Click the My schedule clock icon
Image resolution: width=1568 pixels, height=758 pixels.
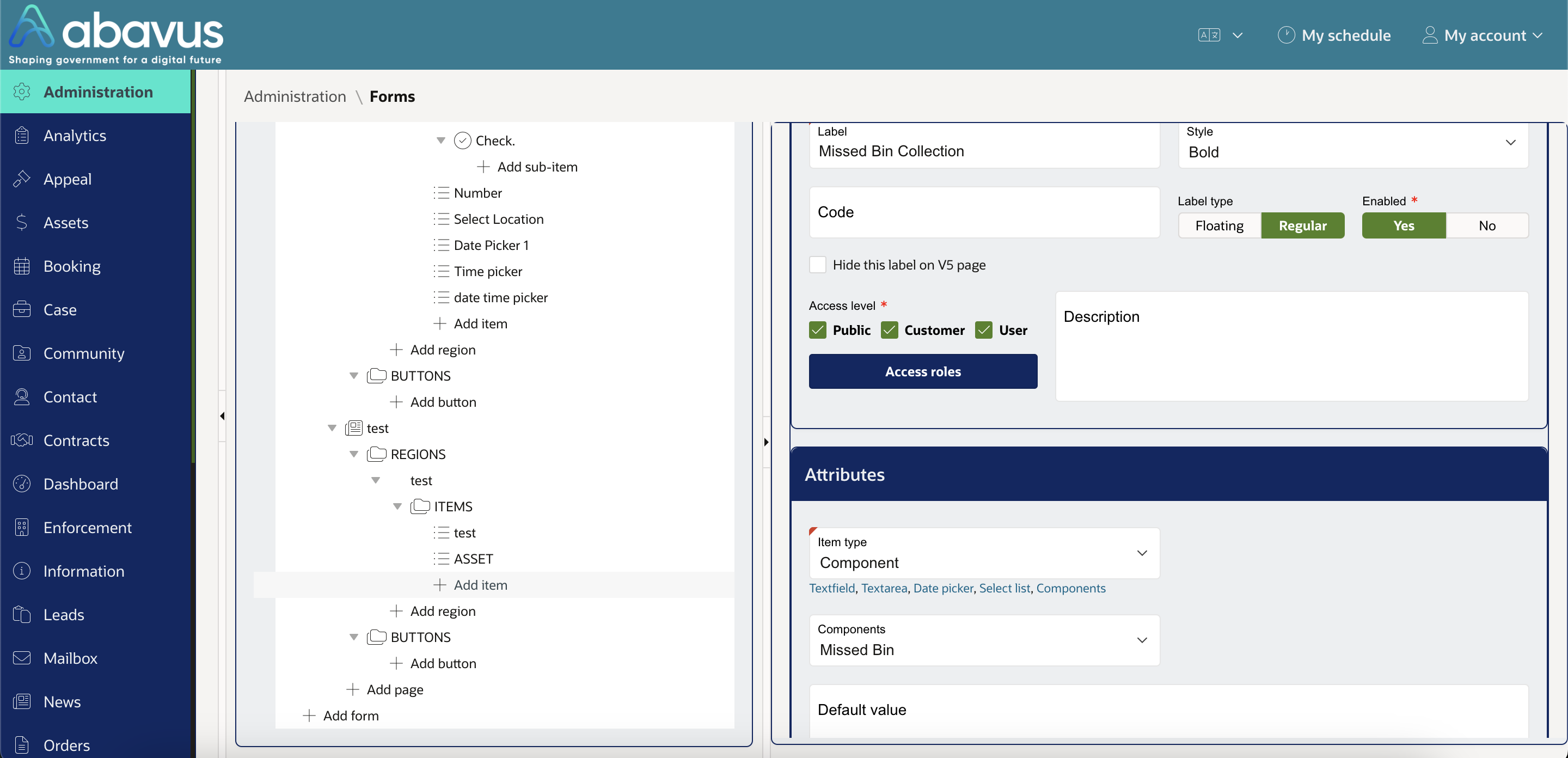click(1285, 35)
